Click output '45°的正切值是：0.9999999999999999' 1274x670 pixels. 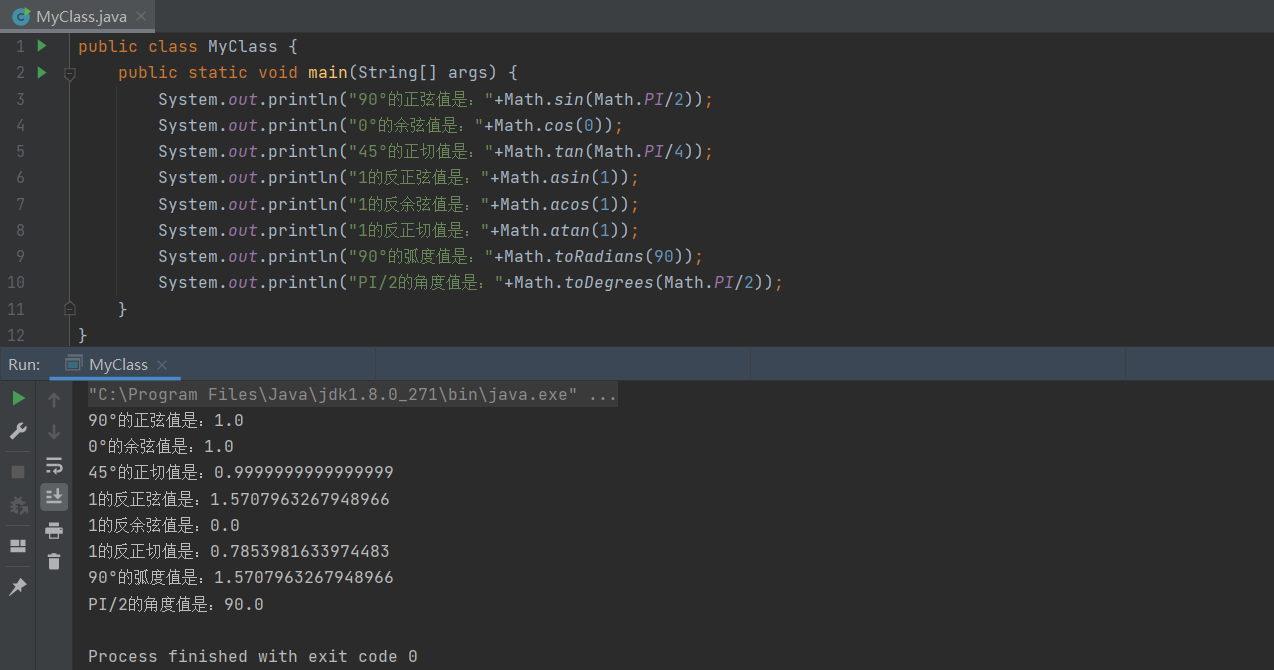coord(241,473)
